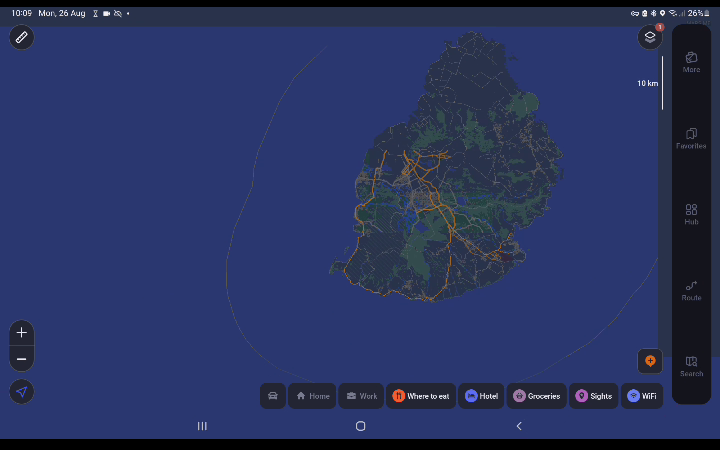Open the Work shortcut chip
Viewport: 720px width, 450px height.
361,396
